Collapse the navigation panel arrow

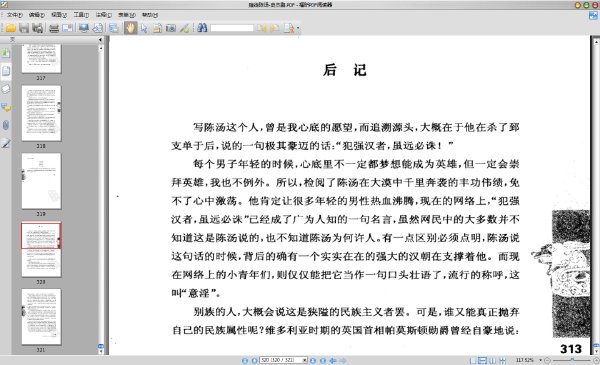100,40
